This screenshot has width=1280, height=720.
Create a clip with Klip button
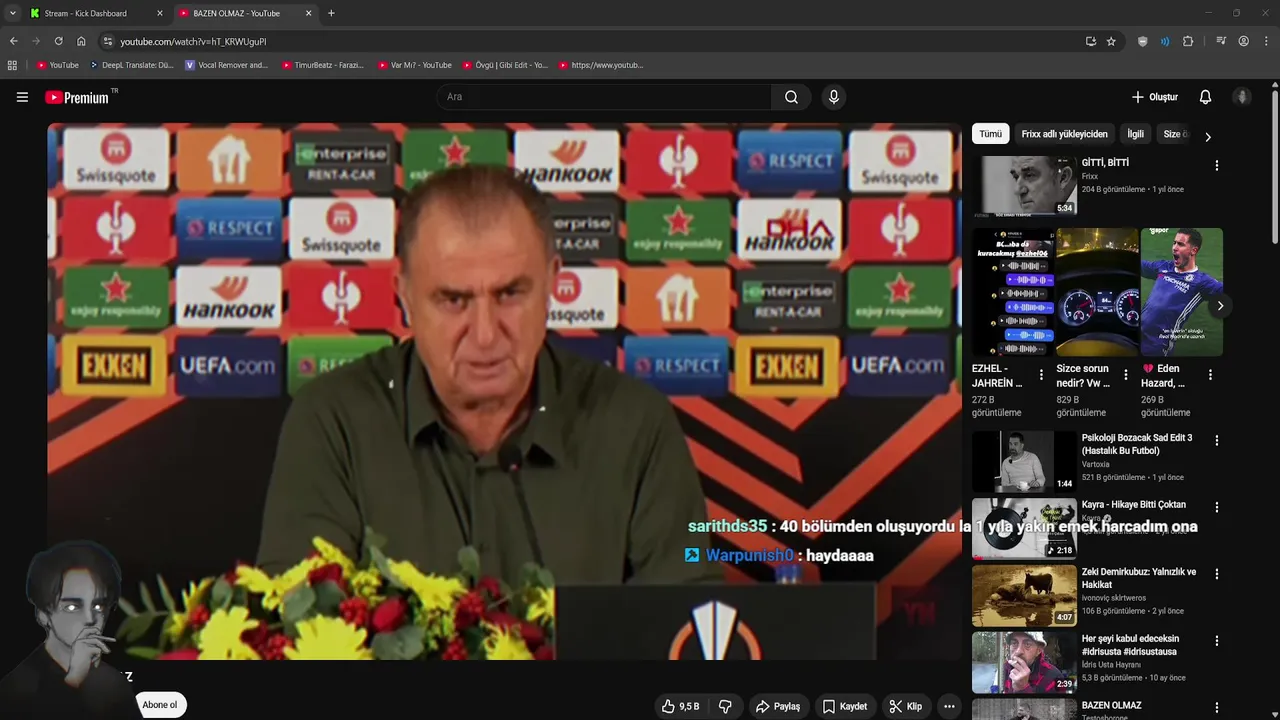coord(906,706)
